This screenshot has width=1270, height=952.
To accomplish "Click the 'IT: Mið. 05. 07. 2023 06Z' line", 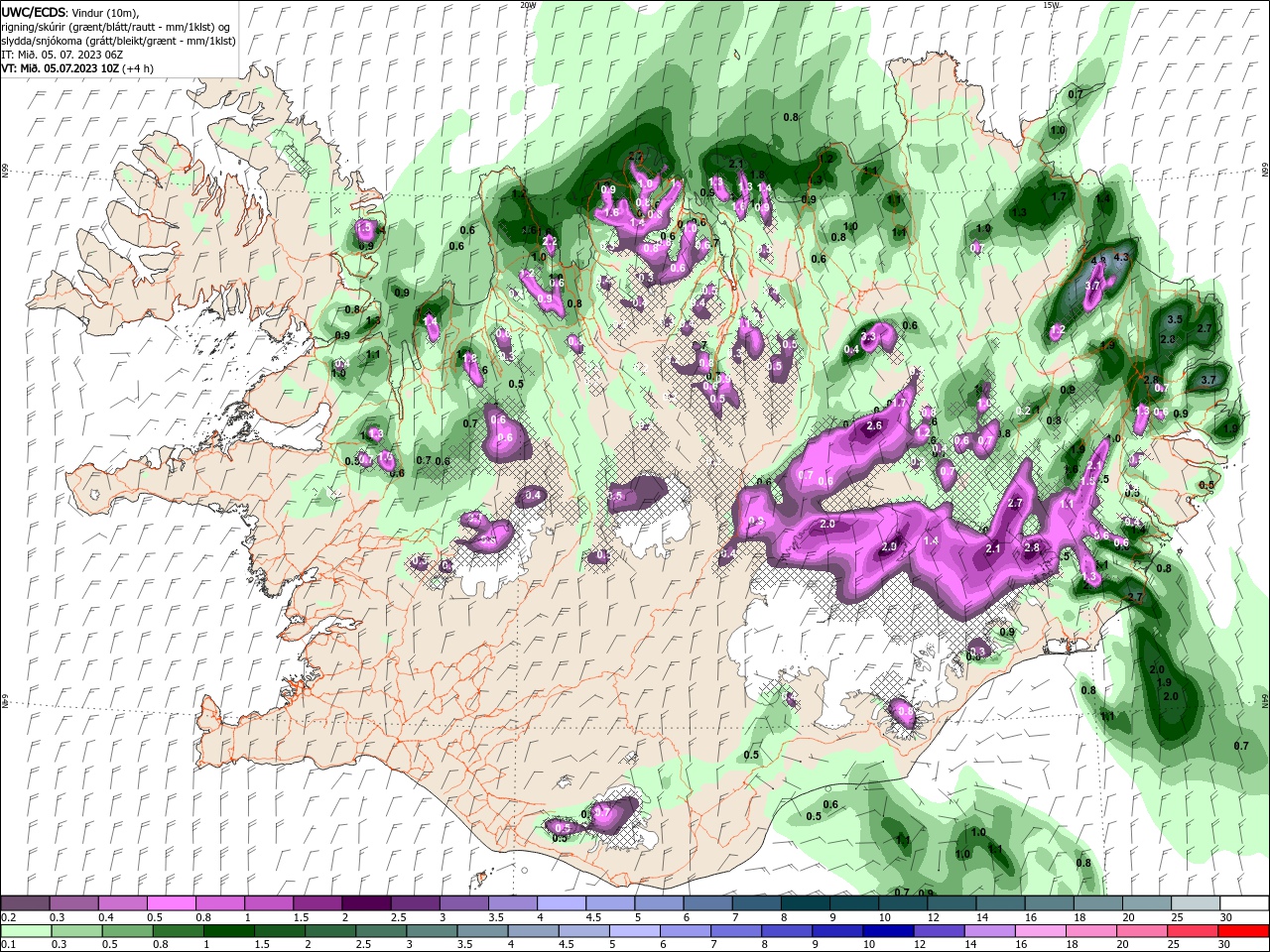I will tap(61, 54).
